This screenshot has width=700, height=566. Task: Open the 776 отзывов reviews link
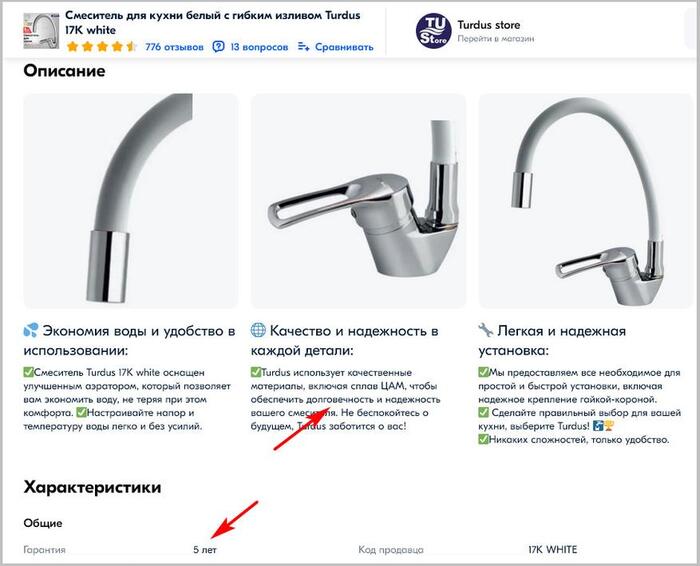point(174,47)
